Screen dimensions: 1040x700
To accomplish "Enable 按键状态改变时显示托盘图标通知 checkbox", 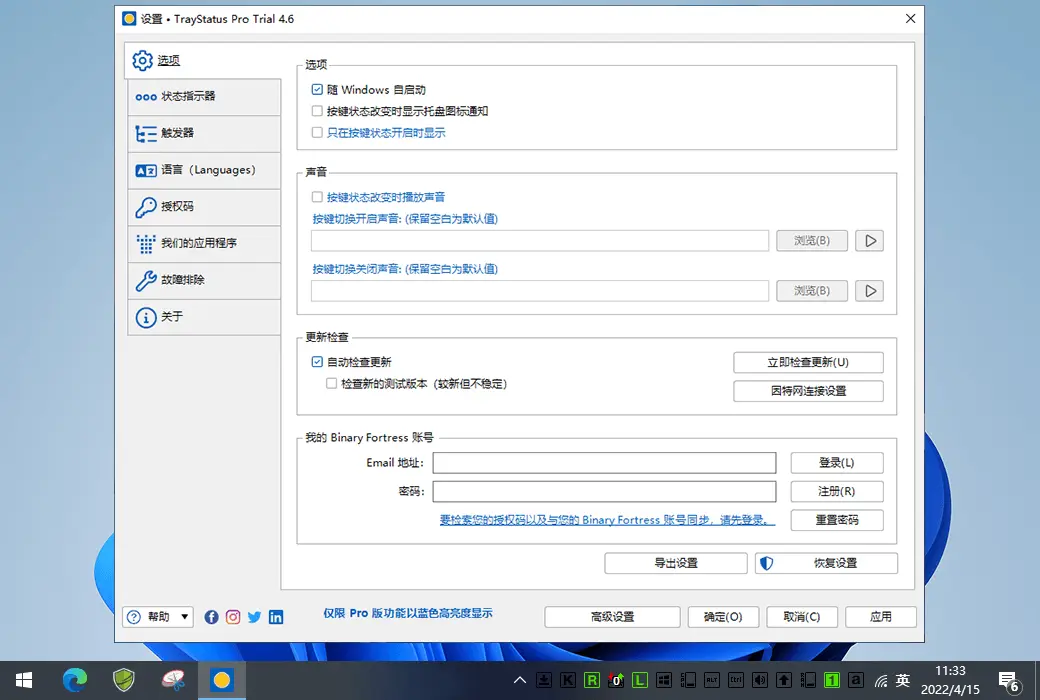I will coord(317,111).
